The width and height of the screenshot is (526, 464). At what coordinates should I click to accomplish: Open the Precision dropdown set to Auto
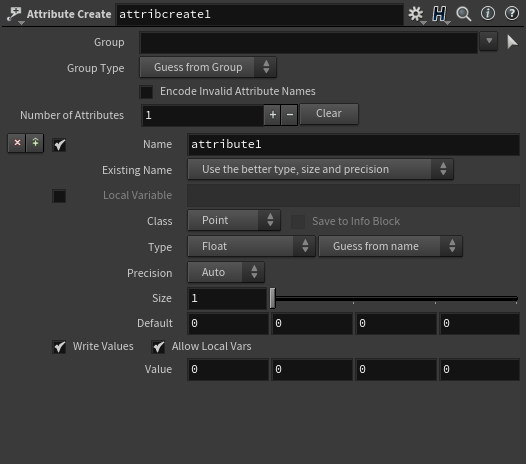[x=226, y=272]
